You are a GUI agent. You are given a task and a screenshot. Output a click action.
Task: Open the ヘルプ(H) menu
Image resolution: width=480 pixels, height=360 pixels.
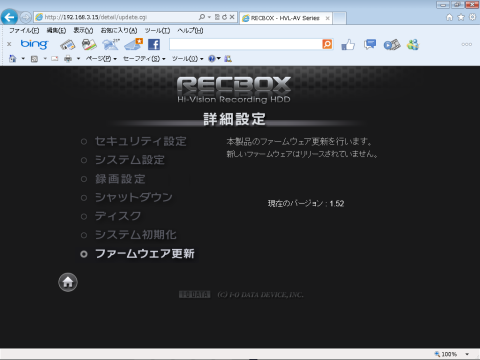(190, 31)
